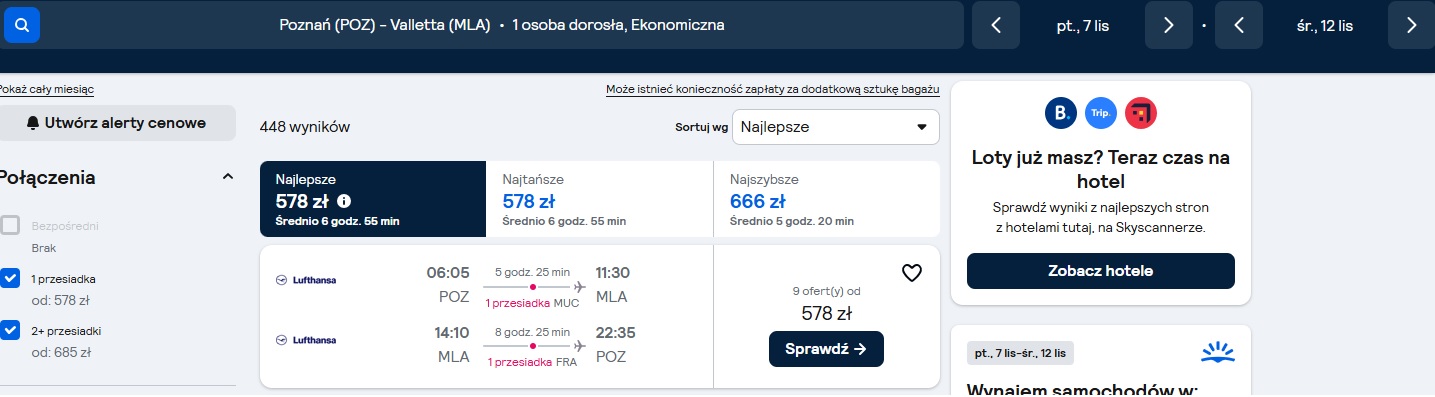The height and width of the screenshot is (397, 1435).
Task: Select the Najtańsze tab
Action: click(599, 199)
